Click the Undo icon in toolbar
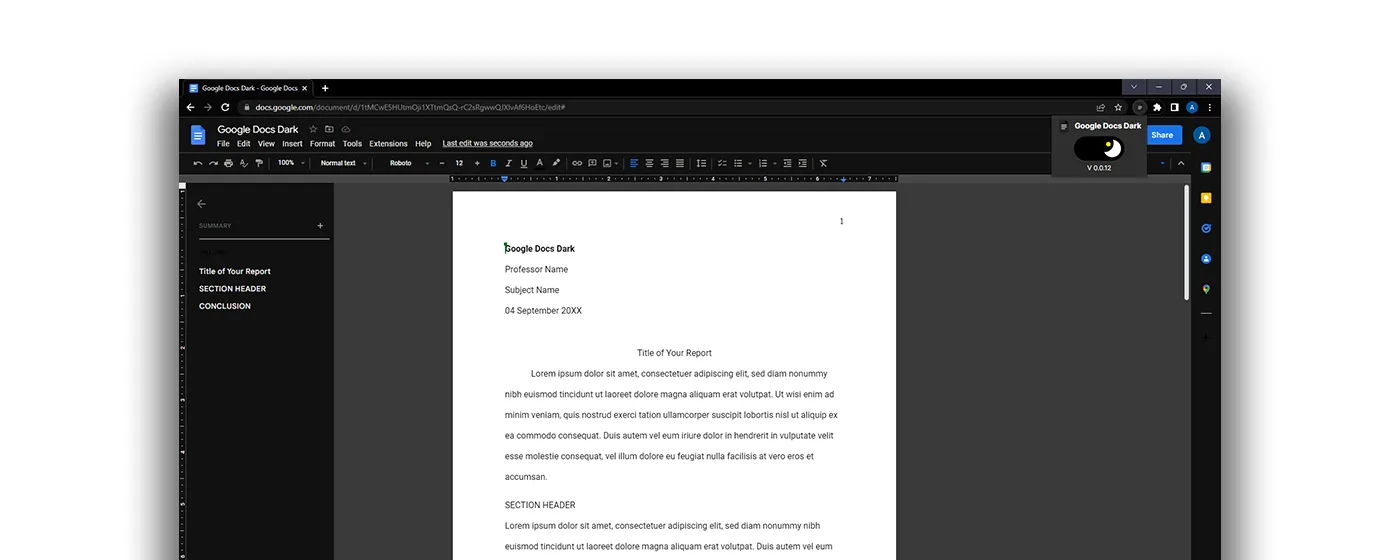The height and width of the screenshot is (560, 1400). pyautogui.click(x=198, y=163)
